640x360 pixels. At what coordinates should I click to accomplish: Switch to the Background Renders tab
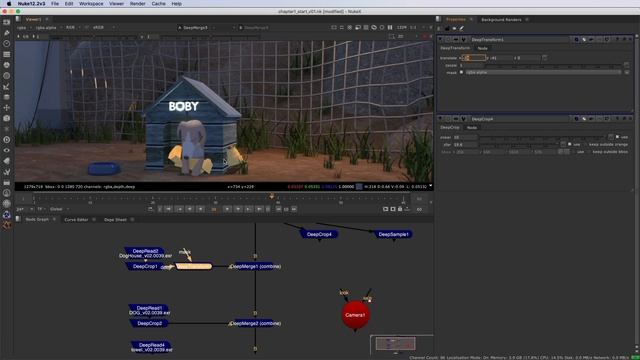501,20
